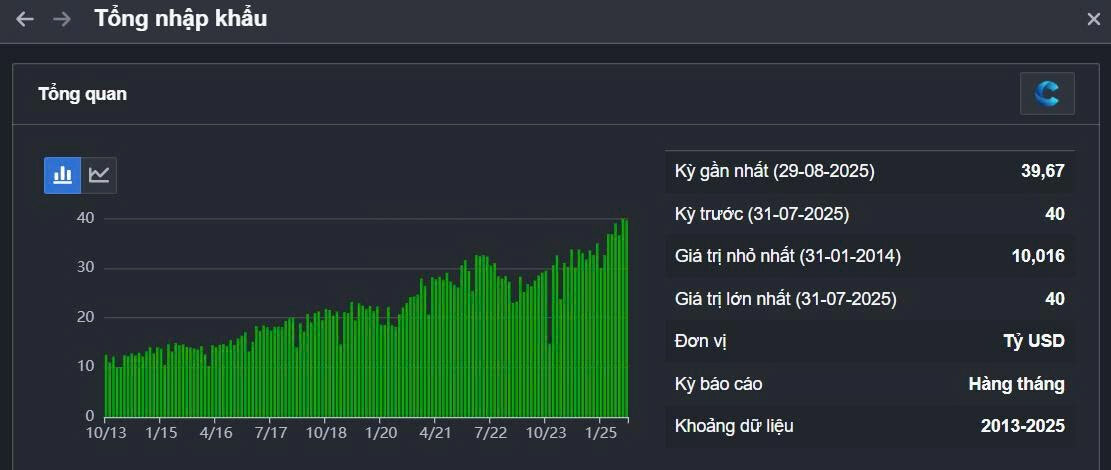This screenshot has height=470, width=1111.
Task: Click the minimum value 10,016
Action: coord(1039,257)
